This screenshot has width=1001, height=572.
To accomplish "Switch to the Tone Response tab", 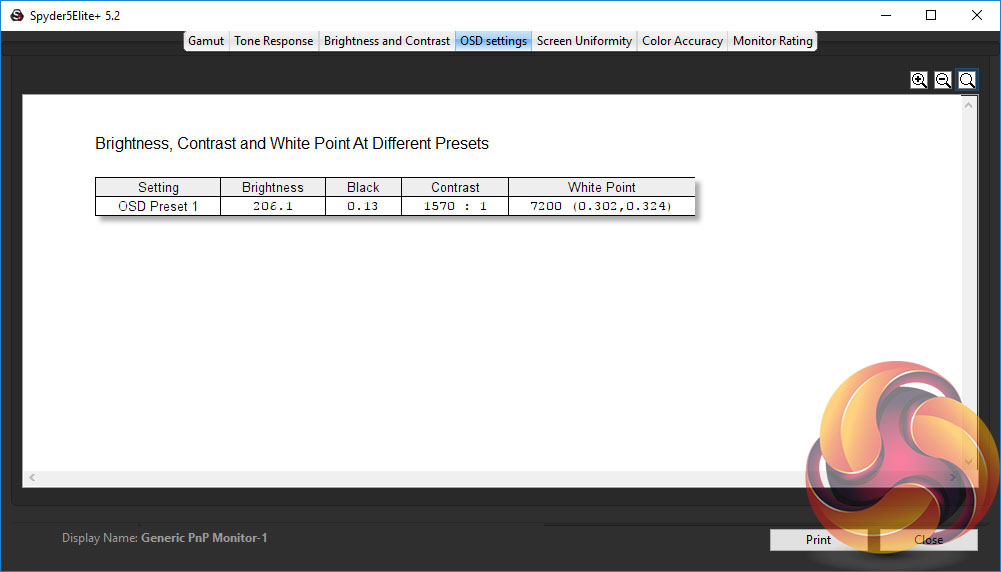I will click(x=273, y=41).
